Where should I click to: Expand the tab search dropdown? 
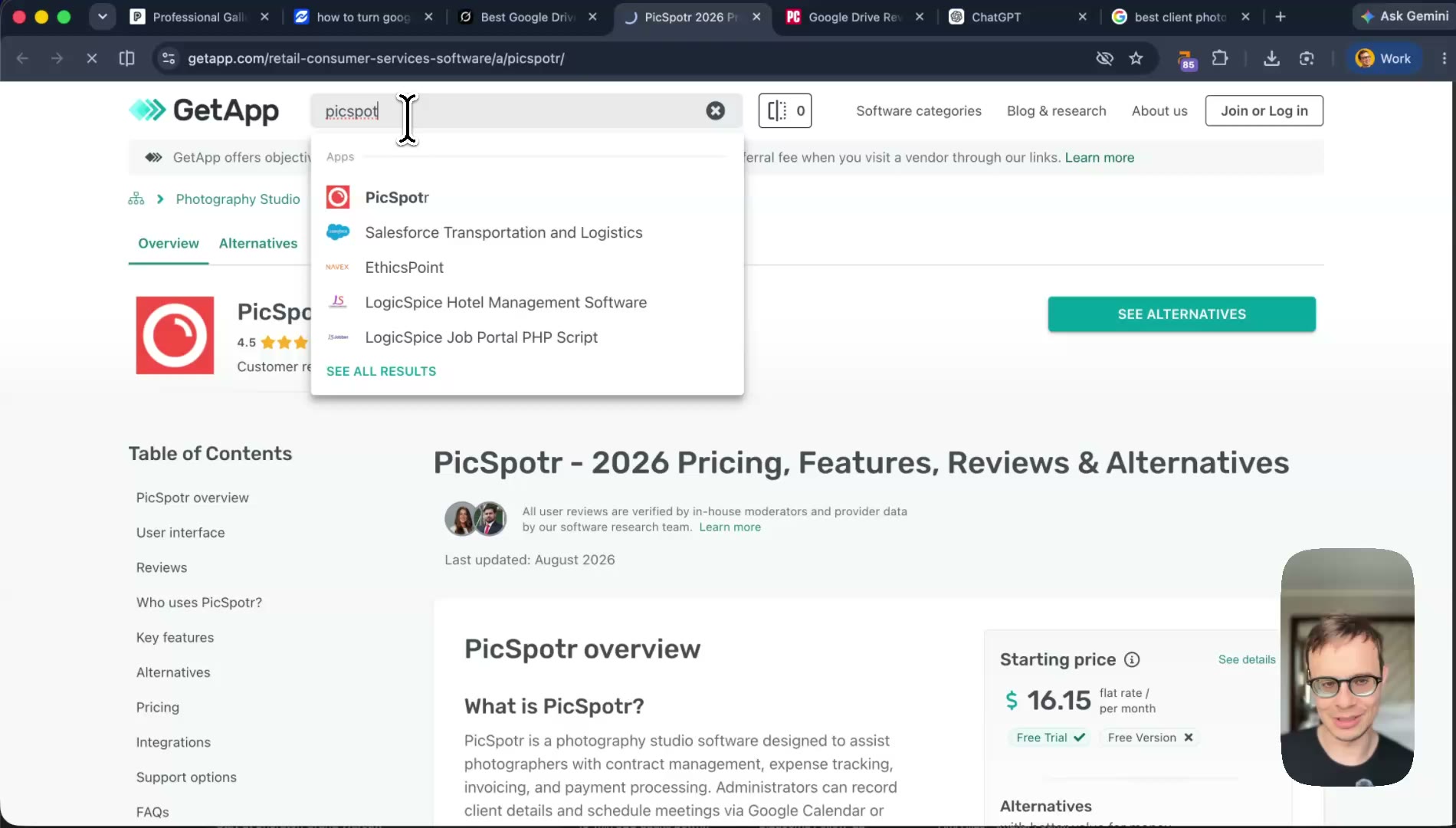[102, 16]
